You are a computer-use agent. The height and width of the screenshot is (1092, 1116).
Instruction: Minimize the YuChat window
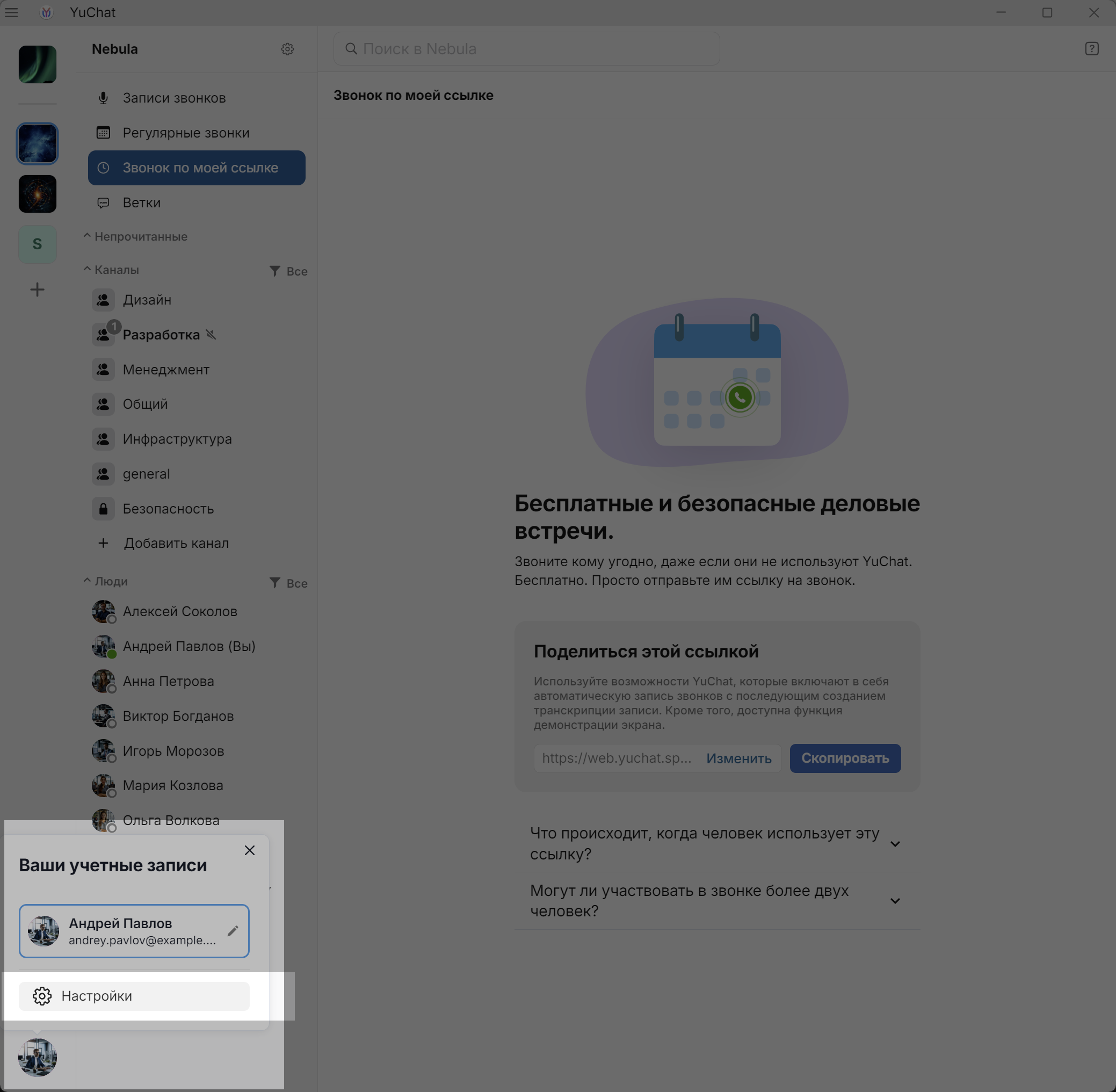click(x=1001, y=12)
